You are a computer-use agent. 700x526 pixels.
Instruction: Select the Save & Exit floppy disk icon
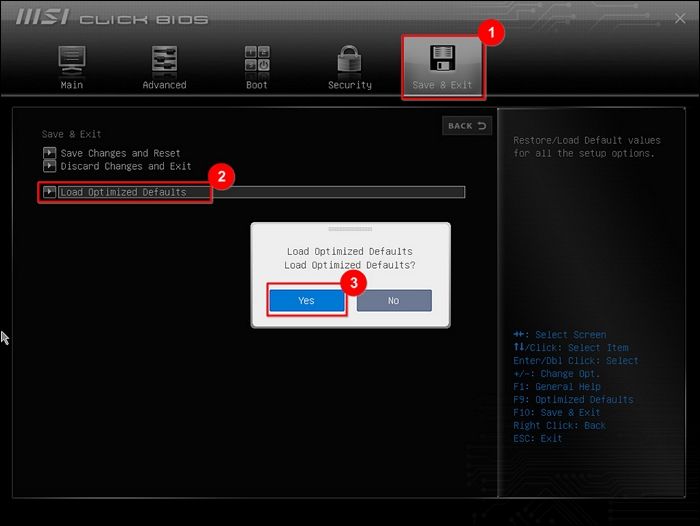click(x=442, y=58)
